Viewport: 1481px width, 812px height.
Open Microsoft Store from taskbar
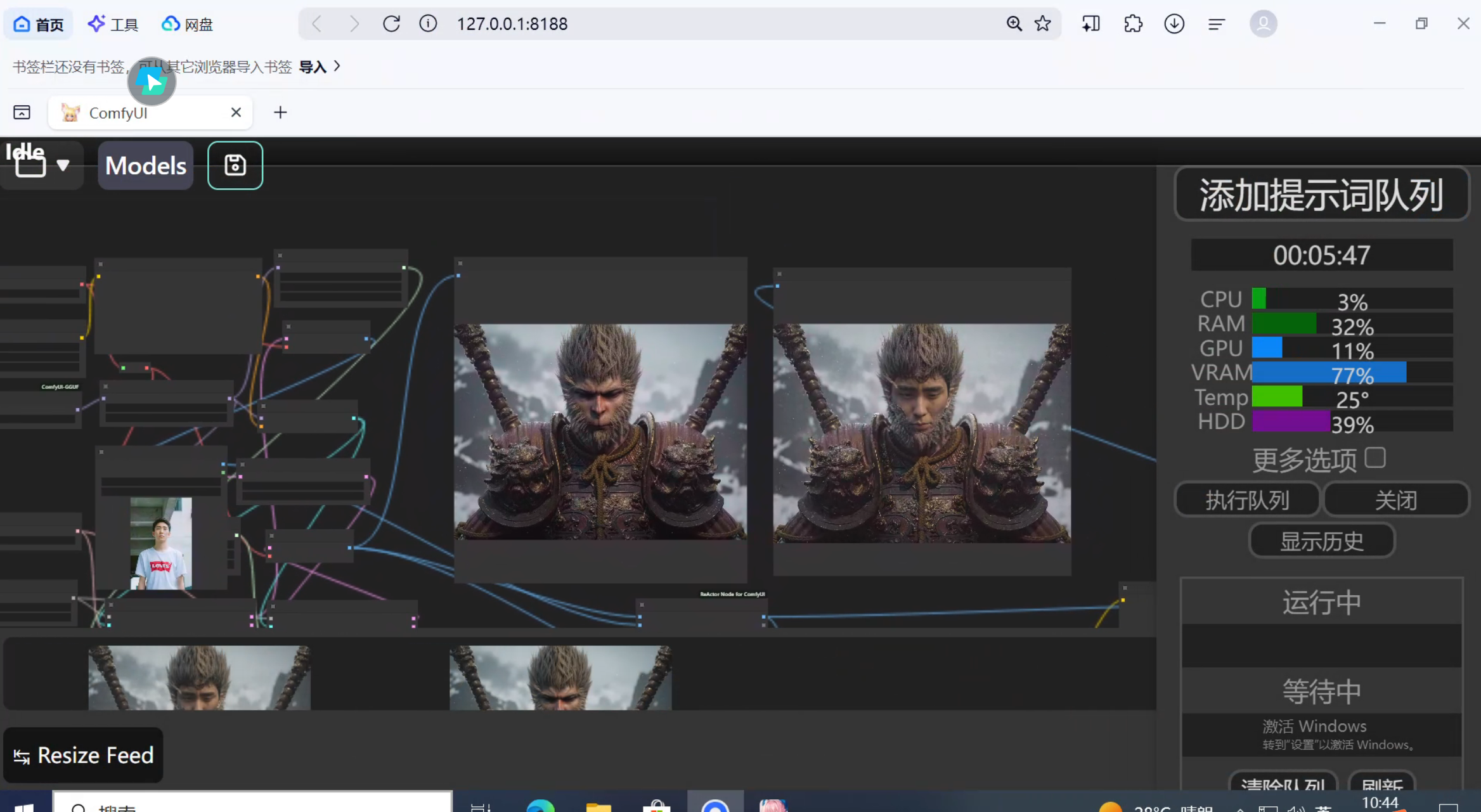pyautogui.click(x=656, y=805)
